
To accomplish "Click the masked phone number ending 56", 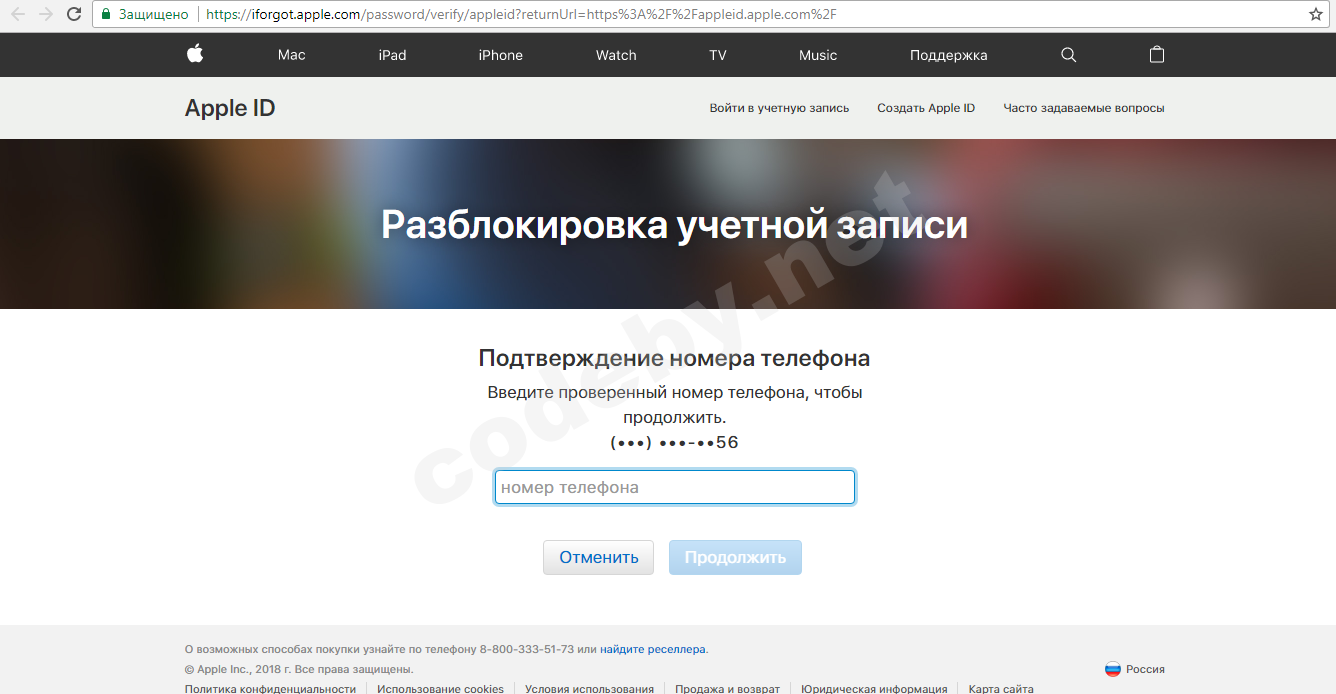I will click(x=675, y=442).
